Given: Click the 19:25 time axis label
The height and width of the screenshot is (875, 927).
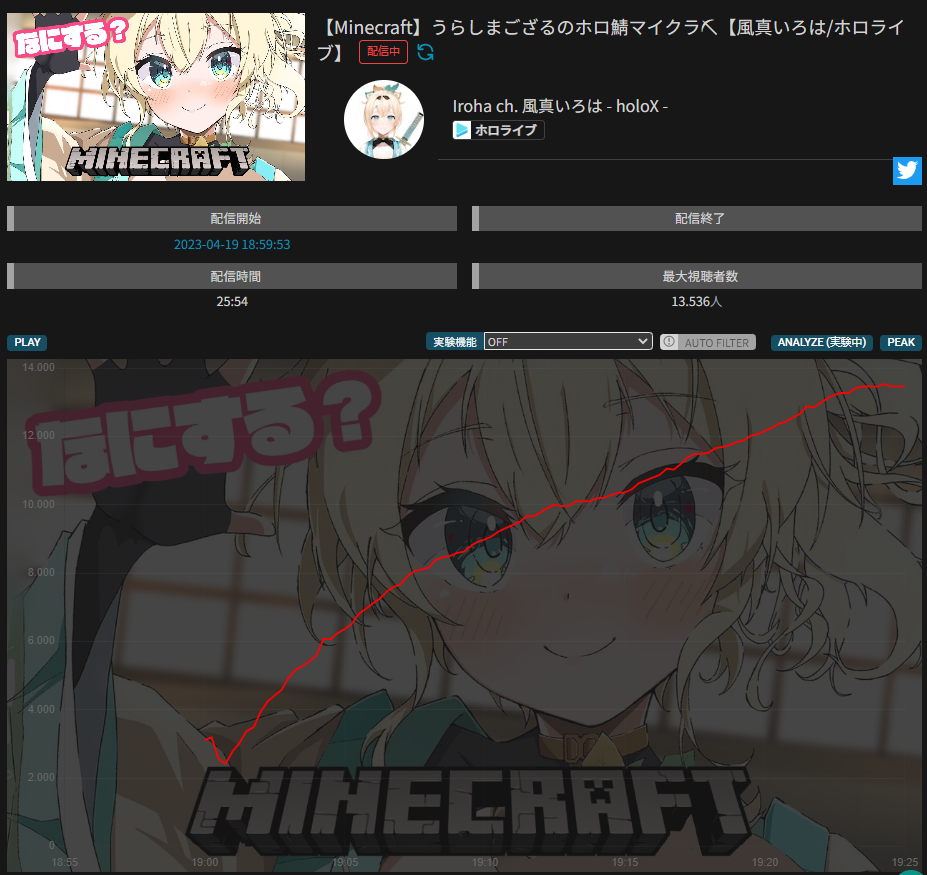Looking at the screenshot, I should click(905, 862).
